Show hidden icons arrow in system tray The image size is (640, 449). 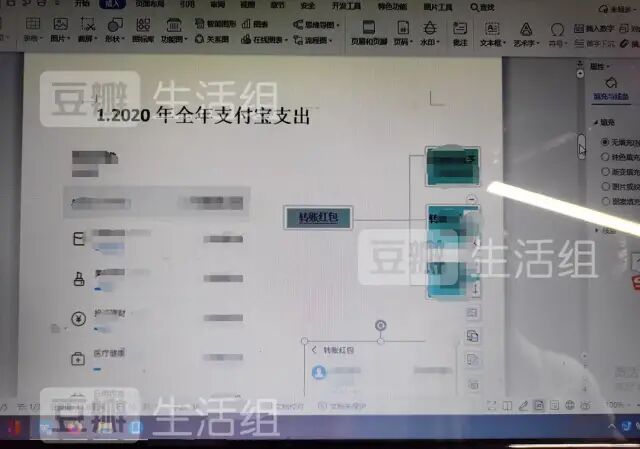click(612, 426)
